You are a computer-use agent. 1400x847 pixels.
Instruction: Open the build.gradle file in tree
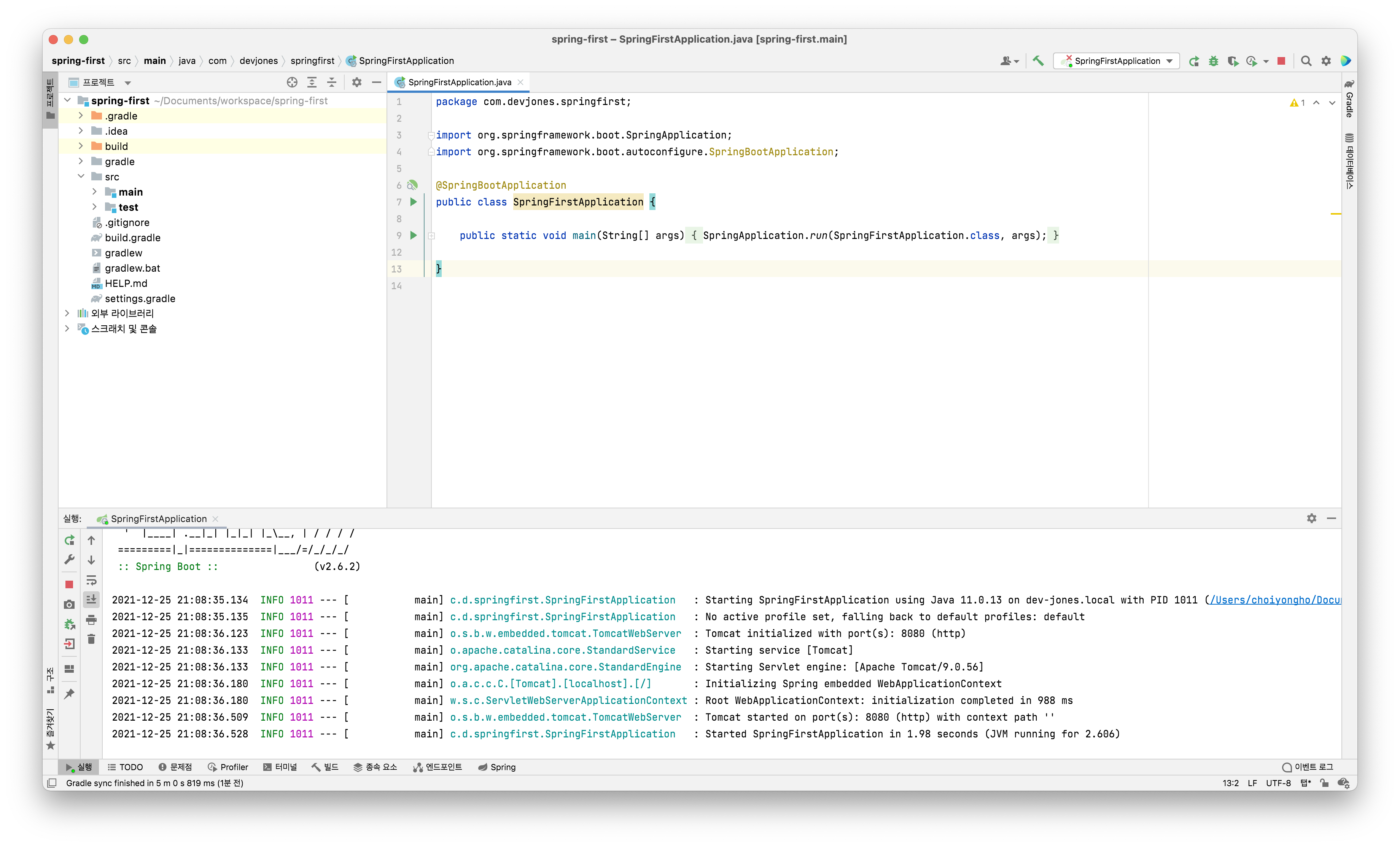132,237
